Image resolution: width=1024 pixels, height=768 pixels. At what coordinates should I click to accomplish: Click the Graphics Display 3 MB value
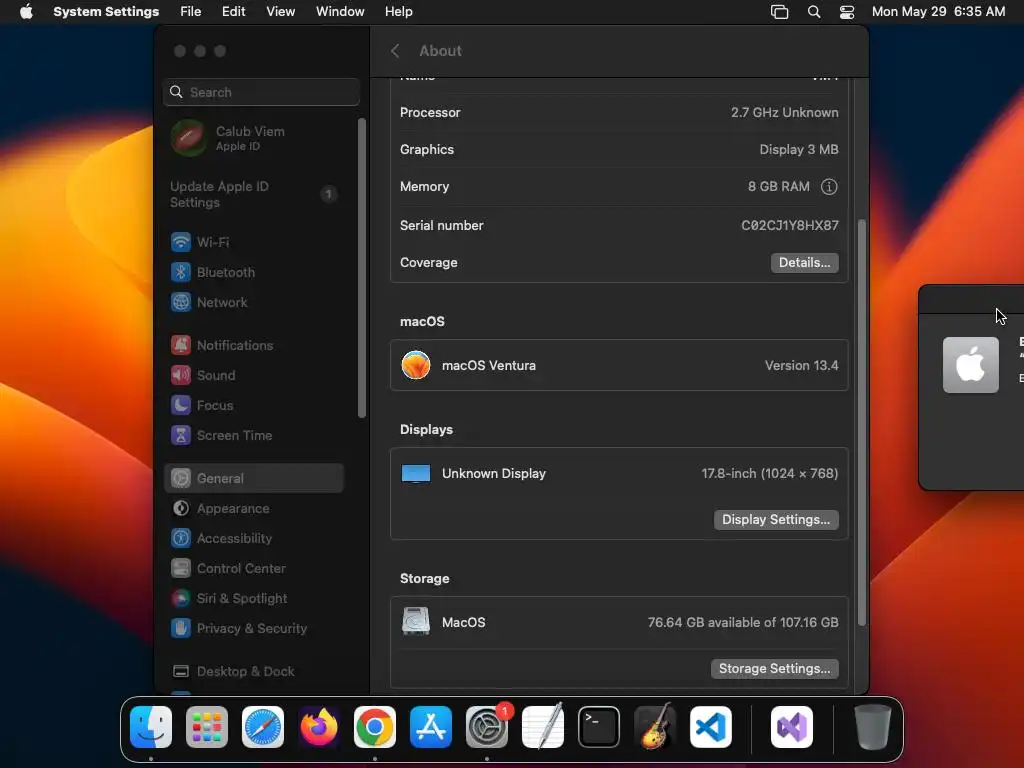(x=799, y=150)
